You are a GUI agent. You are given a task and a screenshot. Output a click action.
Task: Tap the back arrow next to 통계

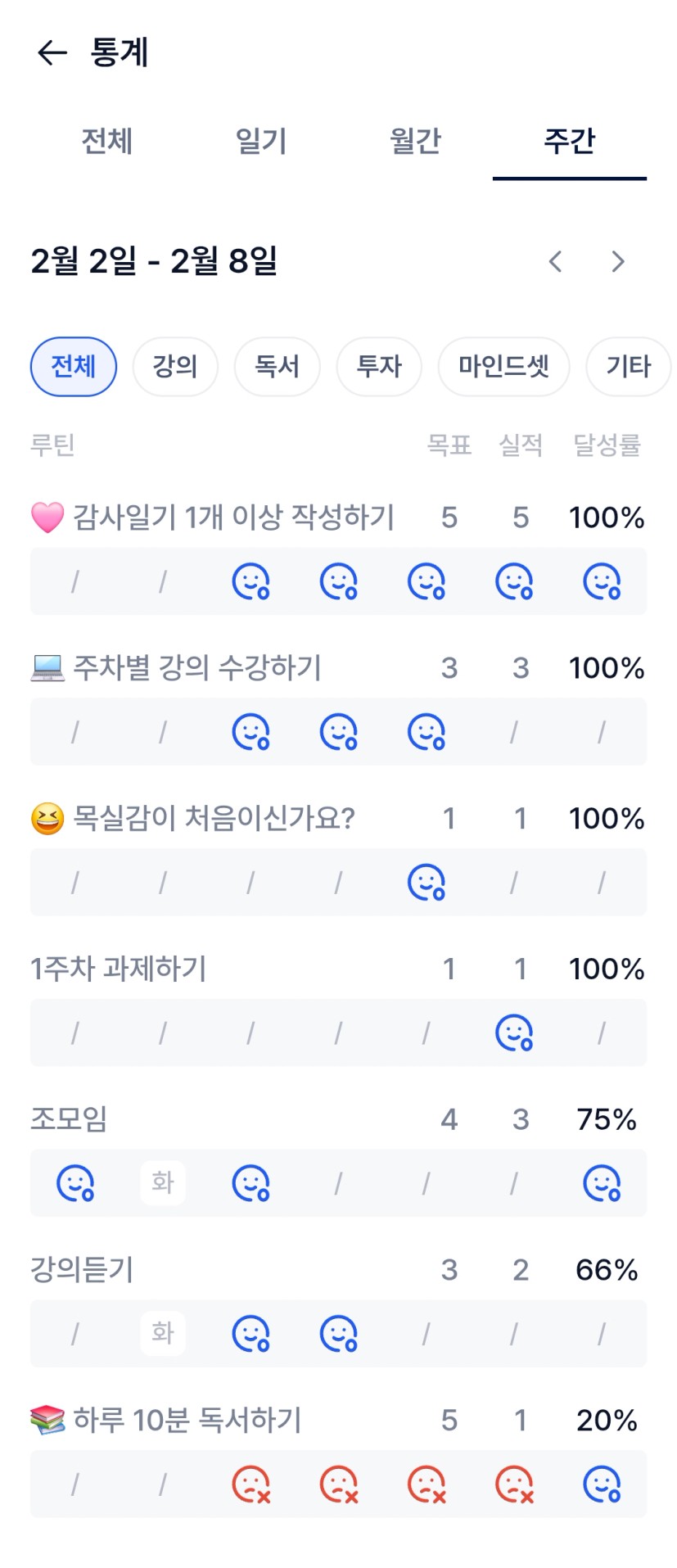coord(52,53)
